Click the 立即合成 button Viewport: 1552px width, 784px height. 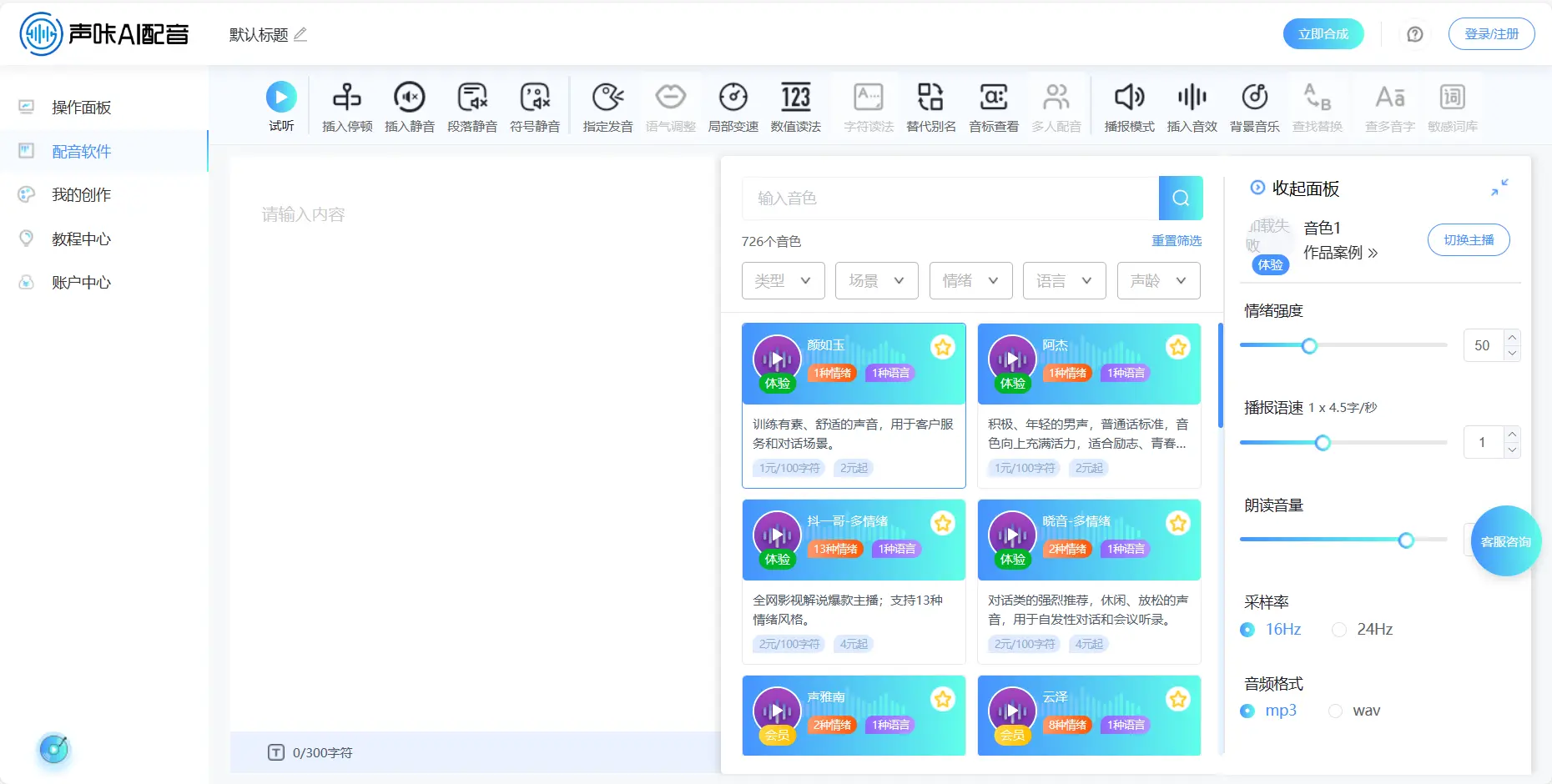pos(1323,34)
